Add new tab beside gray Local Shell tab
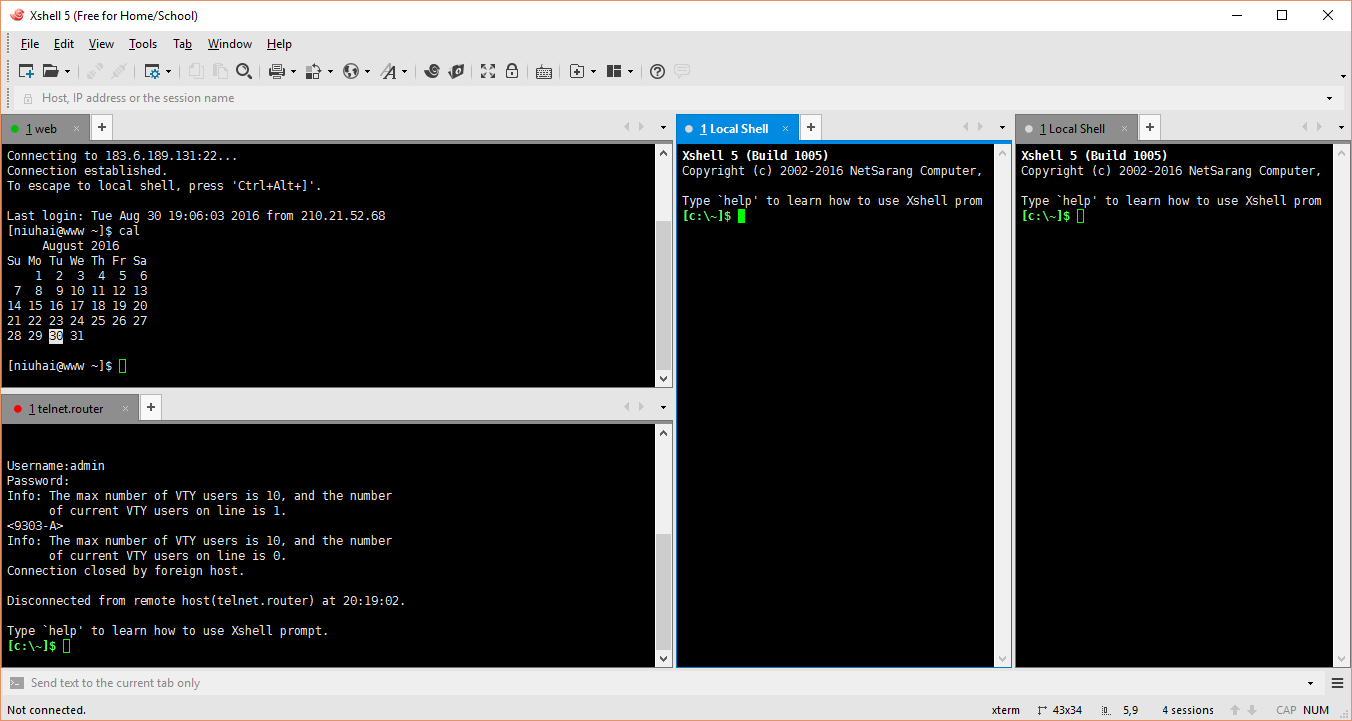Viewport: 1352px width, 721px height. pyautogui.click(x=1150, y=127)
